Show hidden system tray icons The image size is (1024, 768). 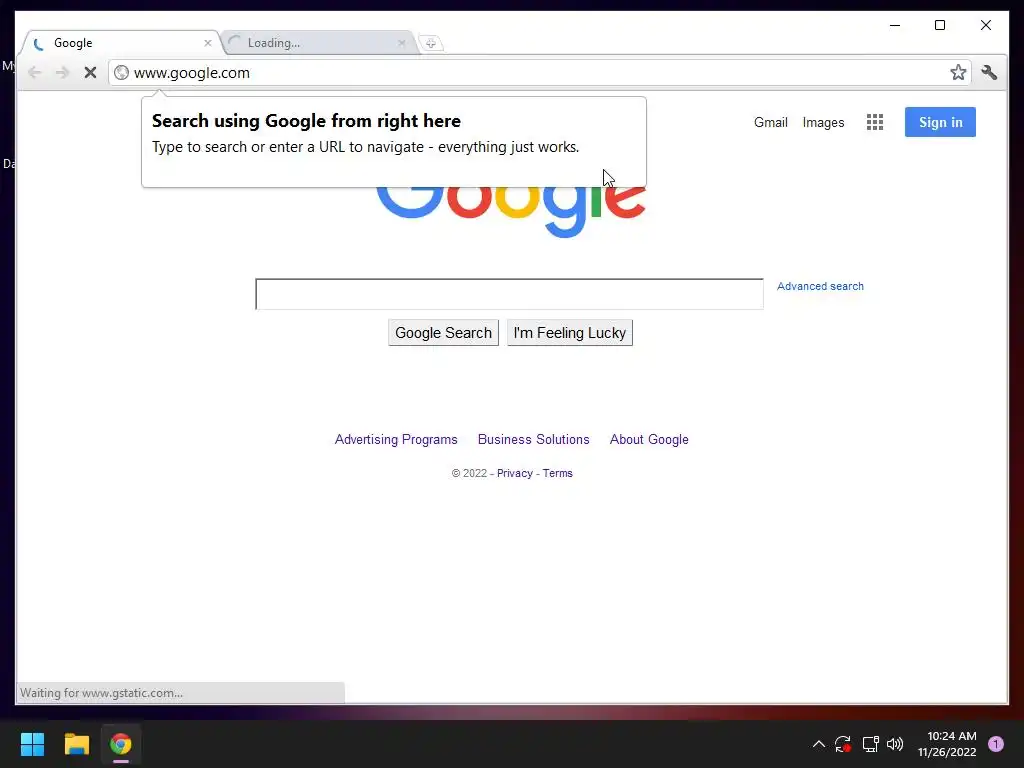[x=818, y=744]
